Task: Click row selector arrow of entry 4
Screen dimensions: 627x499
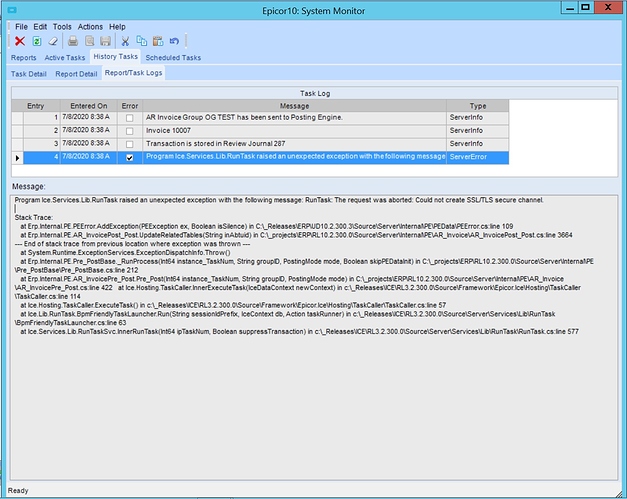Action: tap(18, 158)
